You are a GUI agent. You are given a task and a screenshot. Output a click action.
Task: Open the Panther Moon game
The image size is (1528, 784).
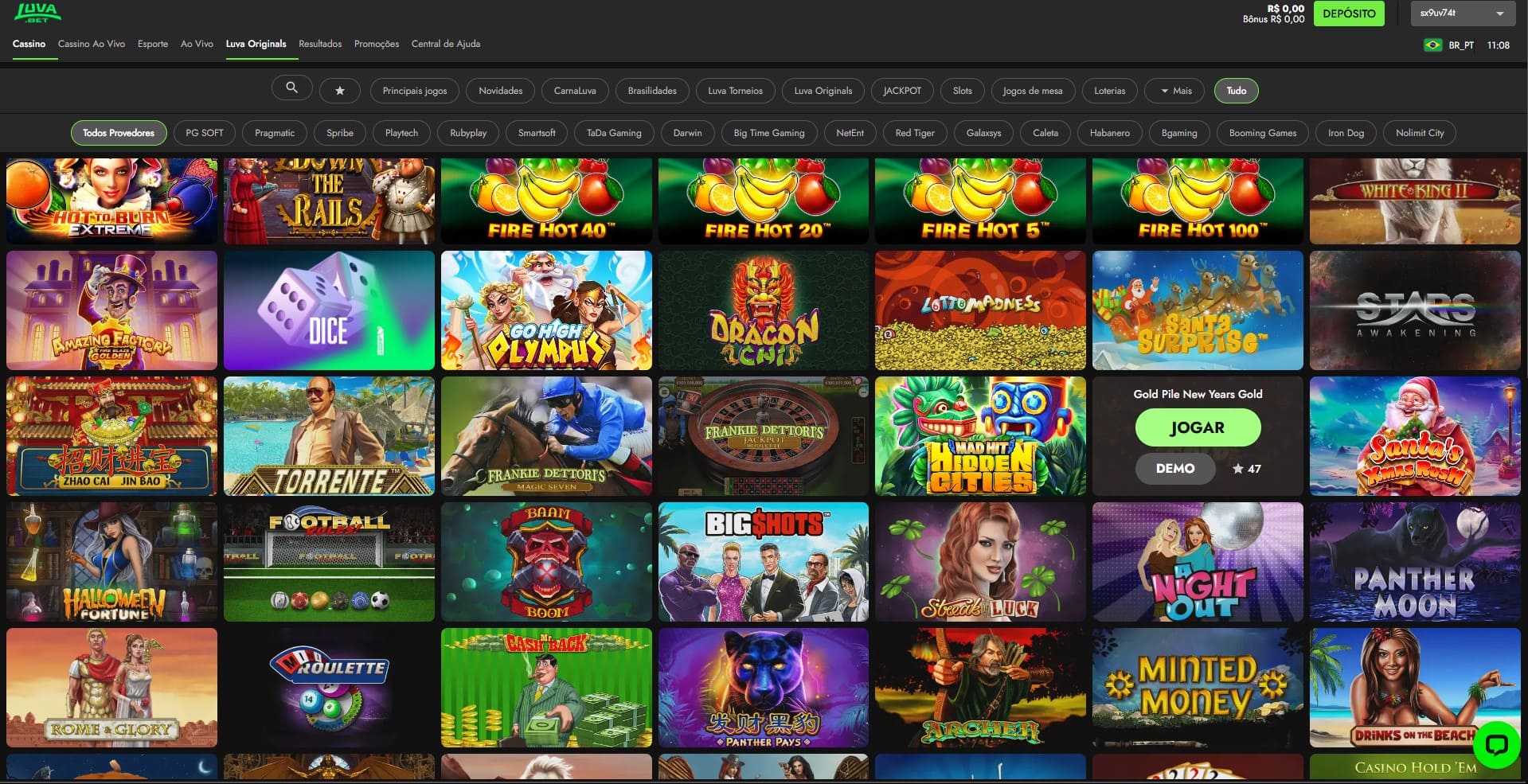pyautogui.click(x=1415, y=562)
